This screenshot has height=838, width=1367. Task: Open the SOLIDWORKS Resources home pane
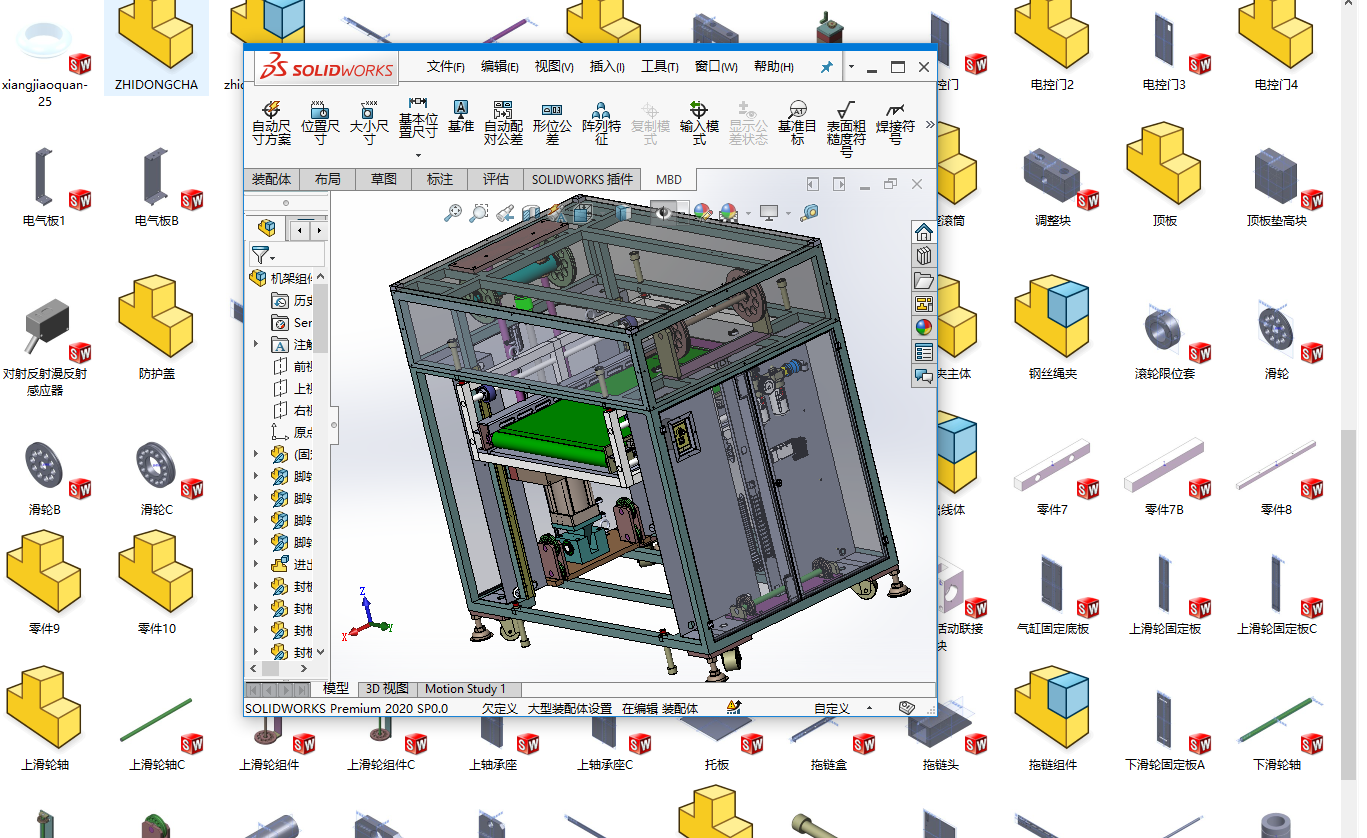coord(924,232)
